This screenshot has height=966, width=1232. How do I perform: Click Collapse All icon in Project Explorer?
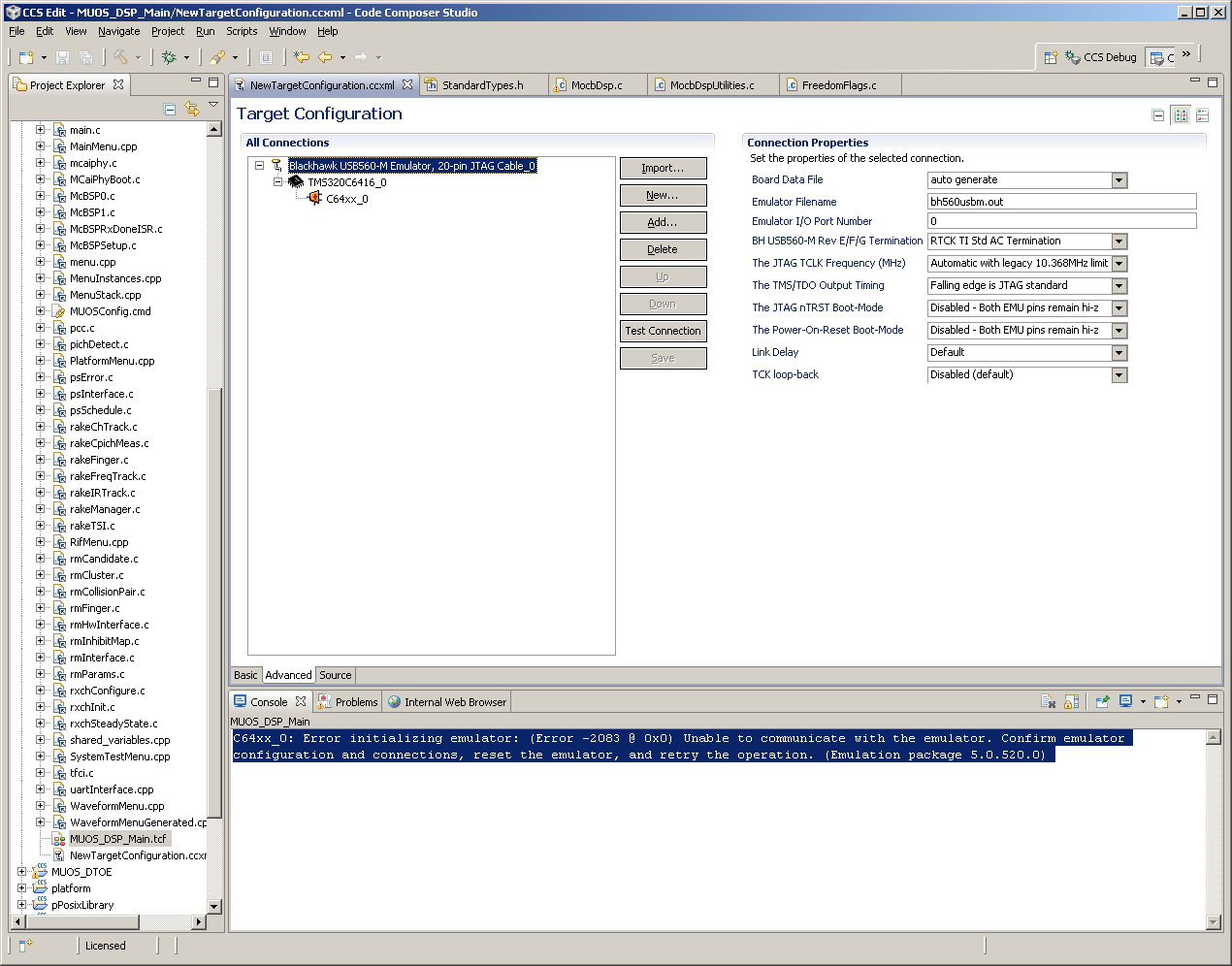(170, 110)
